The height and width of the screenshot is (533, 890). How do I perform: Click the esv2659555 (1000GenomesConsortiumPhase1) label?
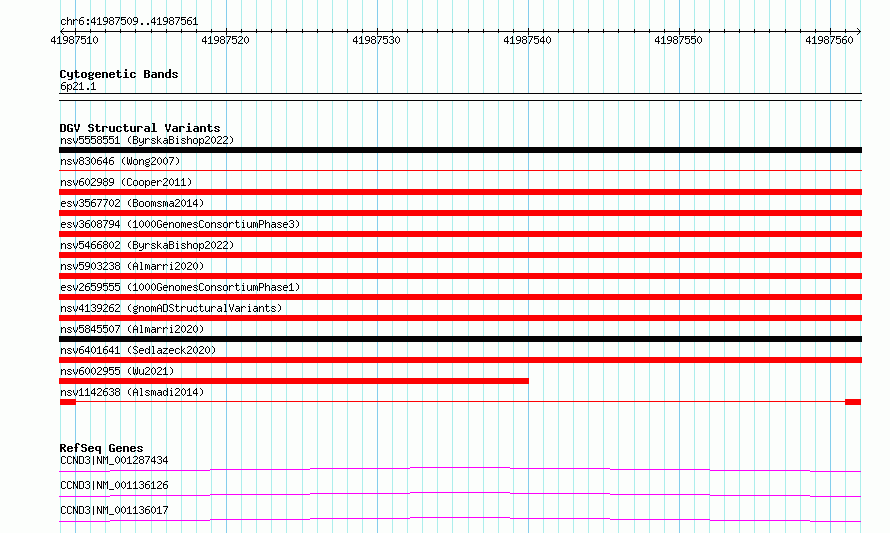click(180, 287)
